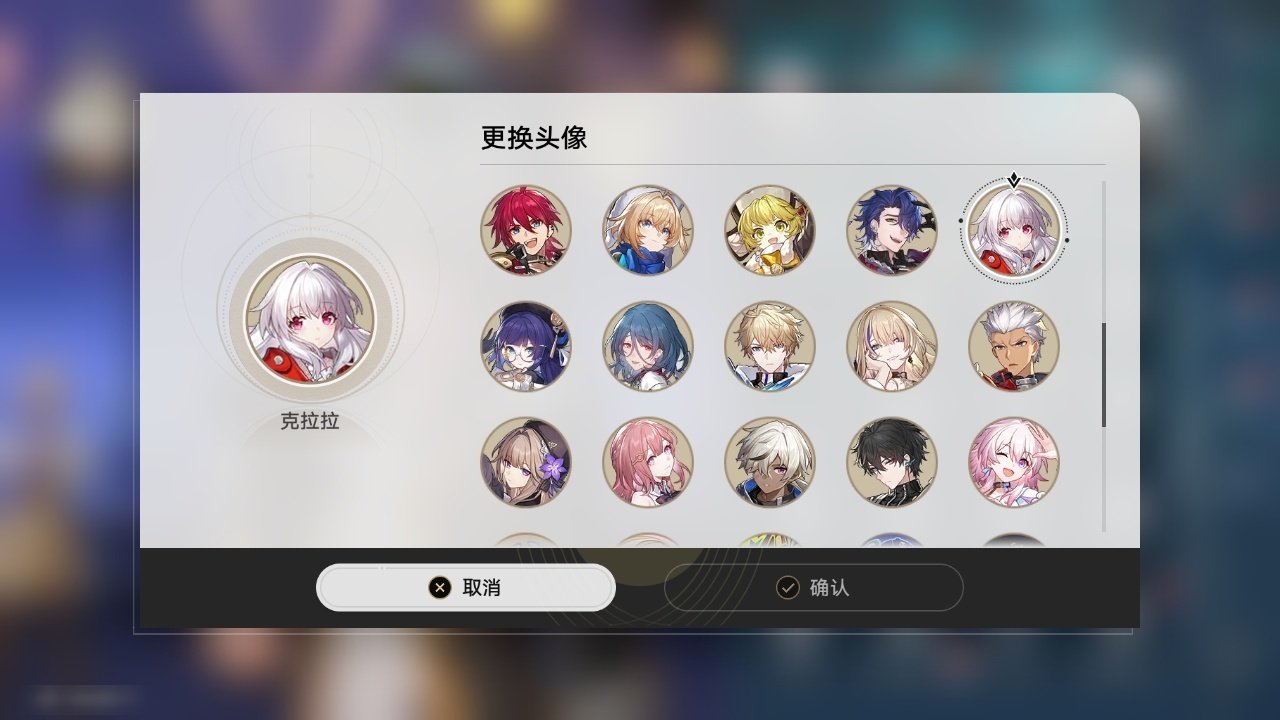Select the silver-haired dark-skinned avatar in red
The height and width of the screenshot is (720, 1280).
[1013, 346]
